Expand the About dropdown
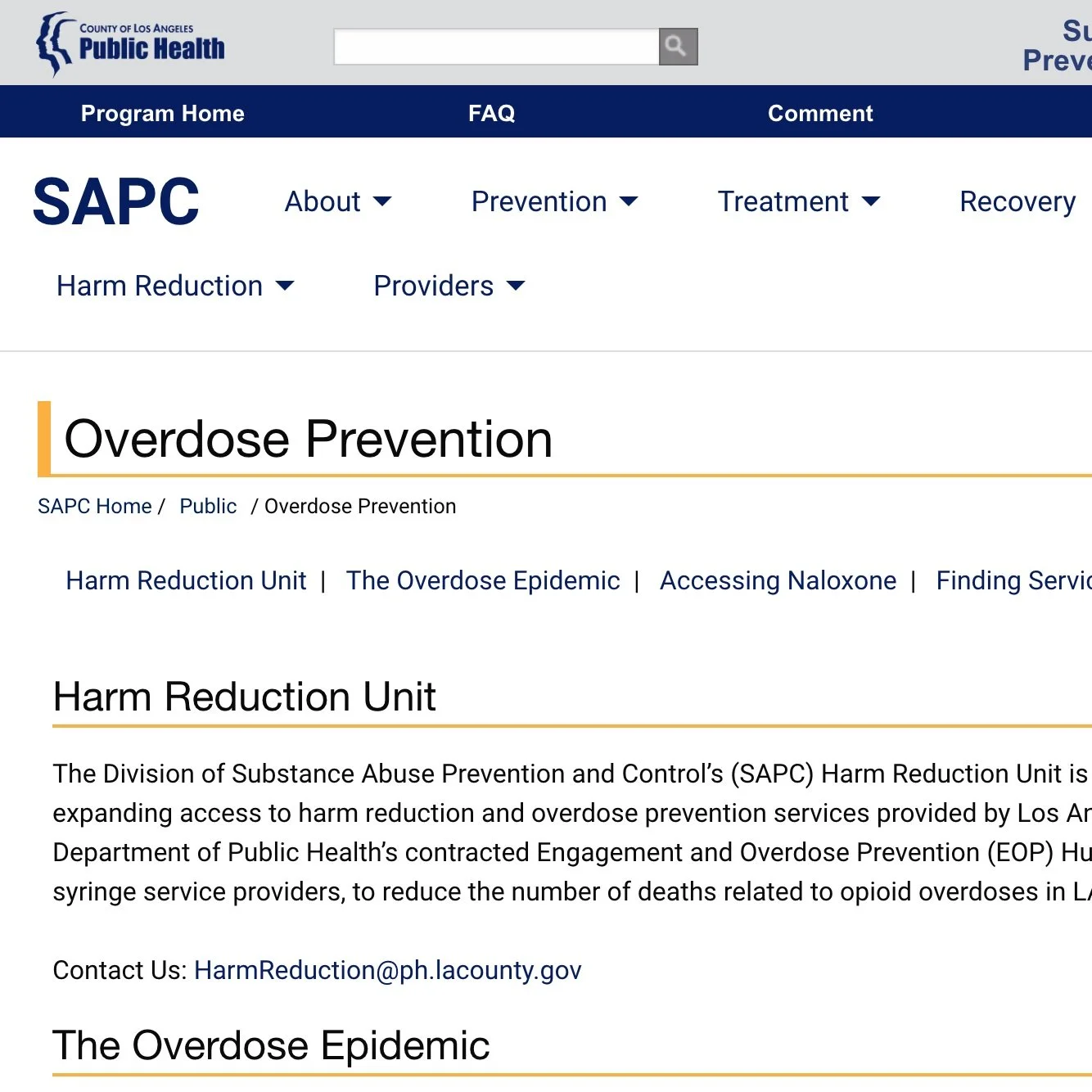Viewport: 1092px width, 1092px height. [x=338, y=201]
